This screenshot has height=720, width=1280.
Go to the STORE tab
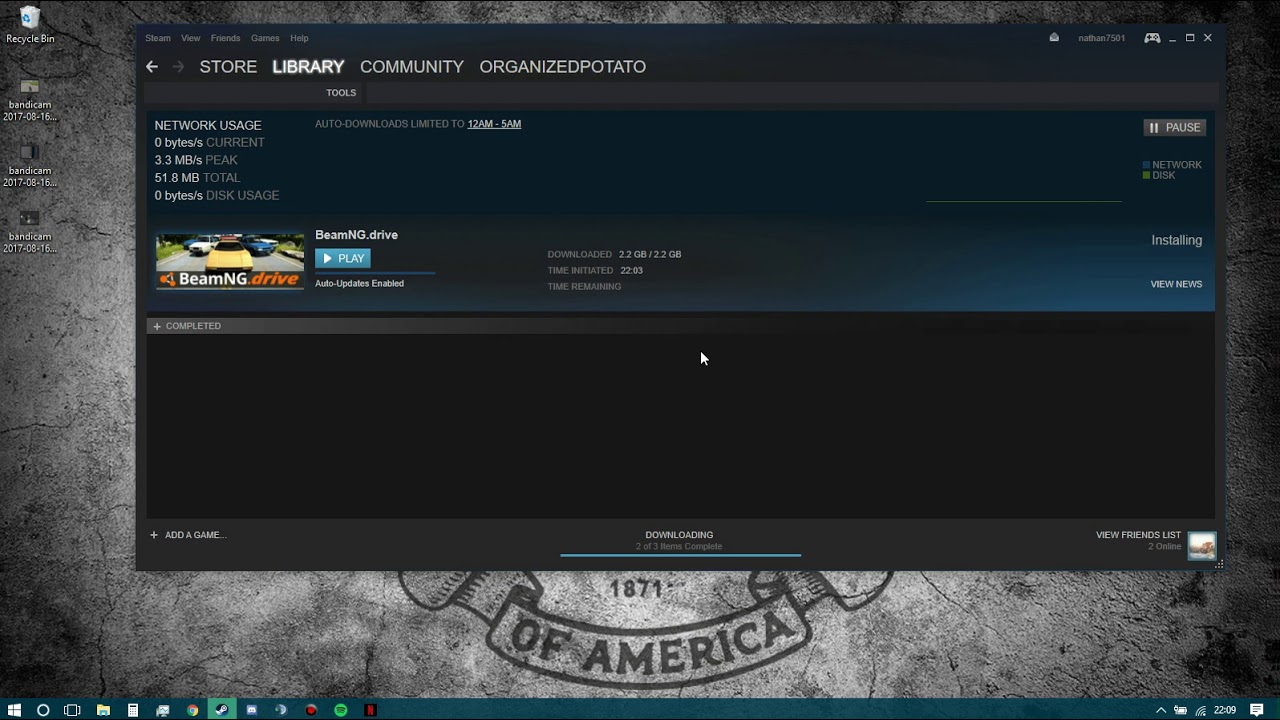click(x=228, y=67)
